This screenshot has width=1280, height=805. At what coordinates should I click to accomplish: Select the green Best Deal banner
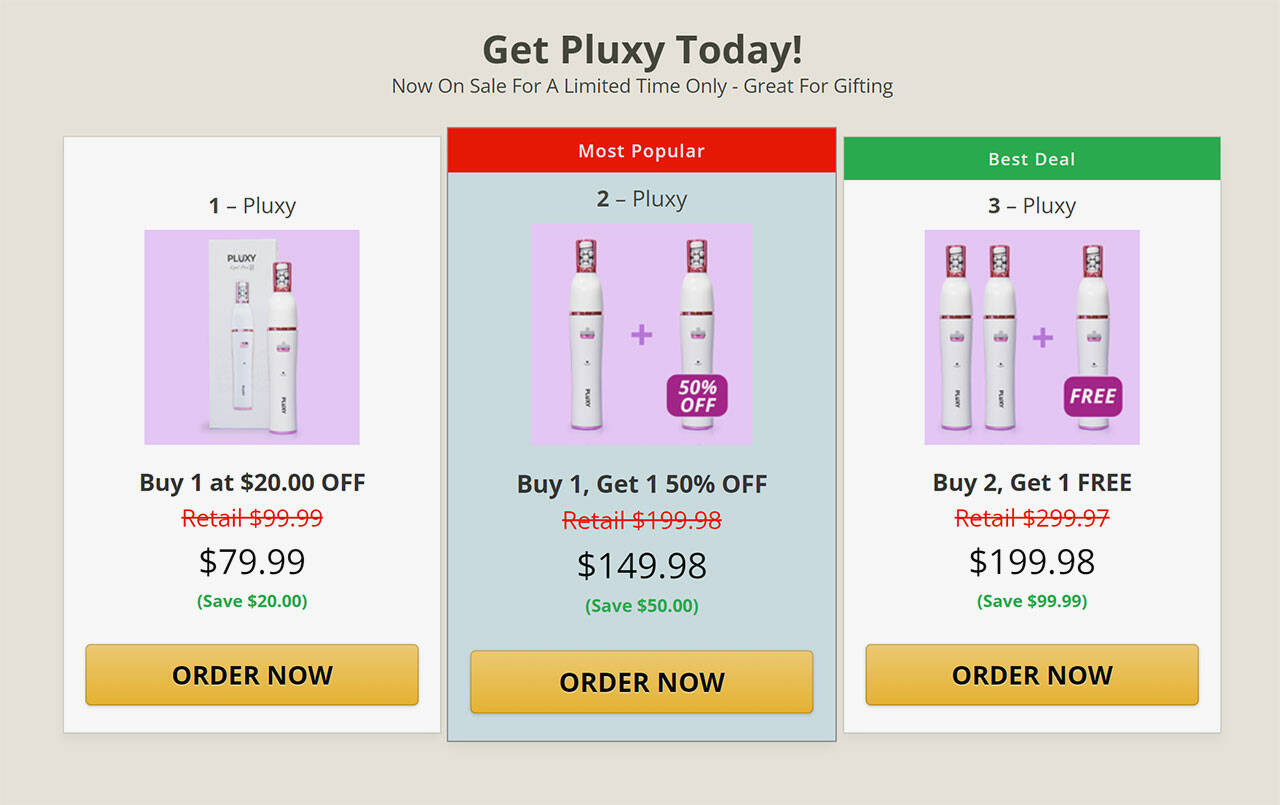pos(1032,159)
